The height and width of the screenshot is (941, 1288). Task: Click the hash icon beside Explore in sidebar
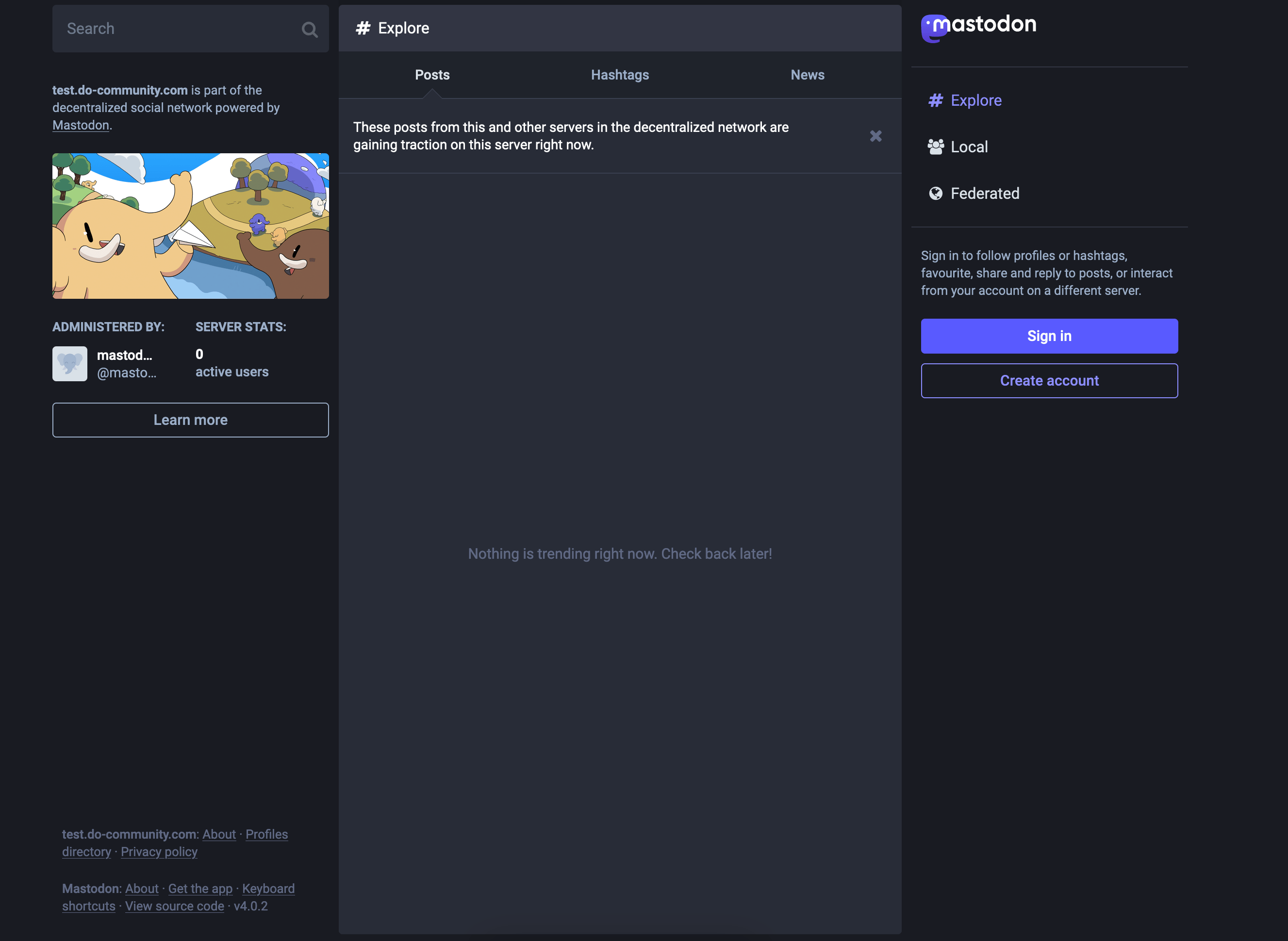pyautogui.click(x=935, y=101)
